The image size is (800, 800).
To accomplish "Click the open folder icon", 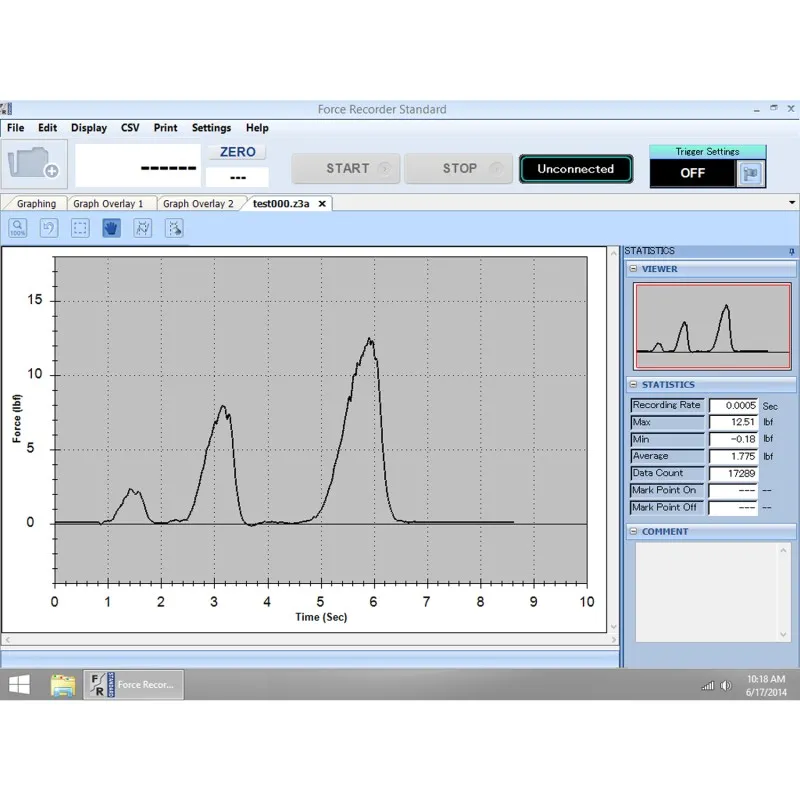I will pos(35,164).
